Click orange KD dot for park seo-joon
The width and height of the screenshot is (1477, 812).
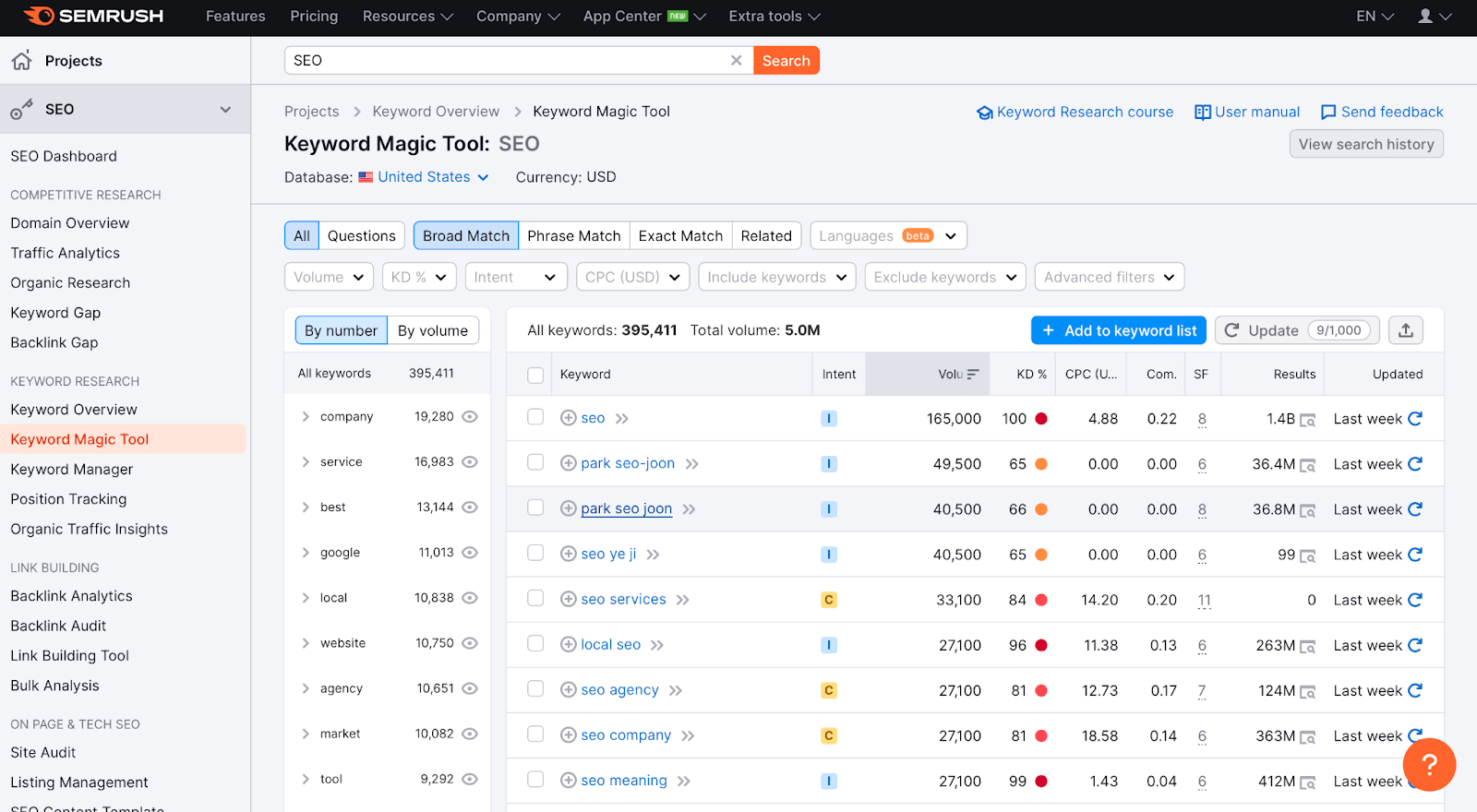click(1041, 463)
